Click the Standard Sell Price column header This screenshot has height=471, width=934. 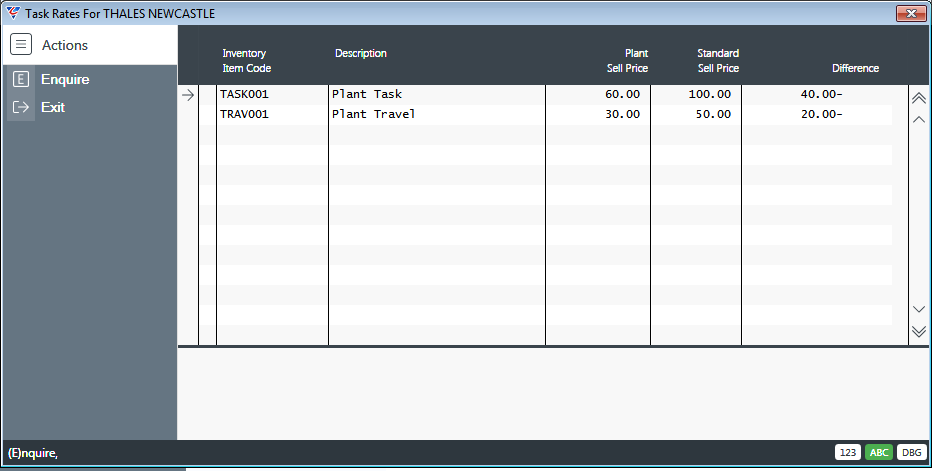[718, 61]
